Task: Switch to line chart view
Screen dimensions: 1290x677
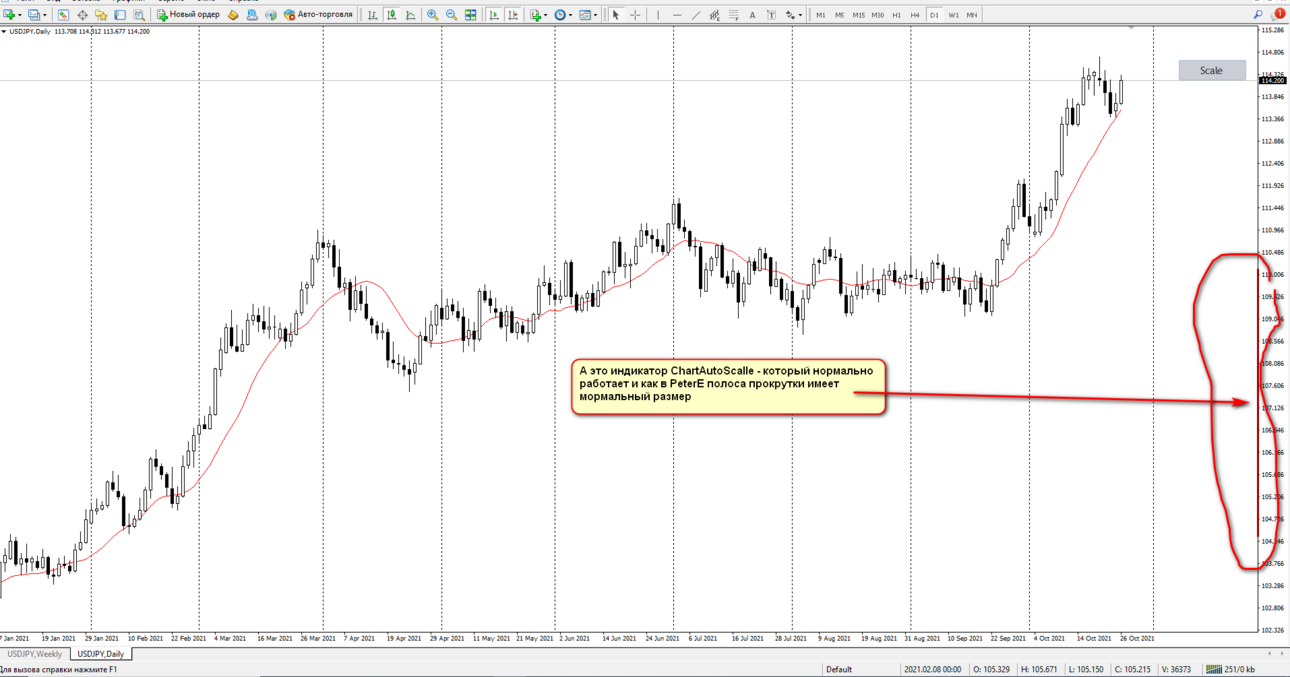Action: coord(410,15)
